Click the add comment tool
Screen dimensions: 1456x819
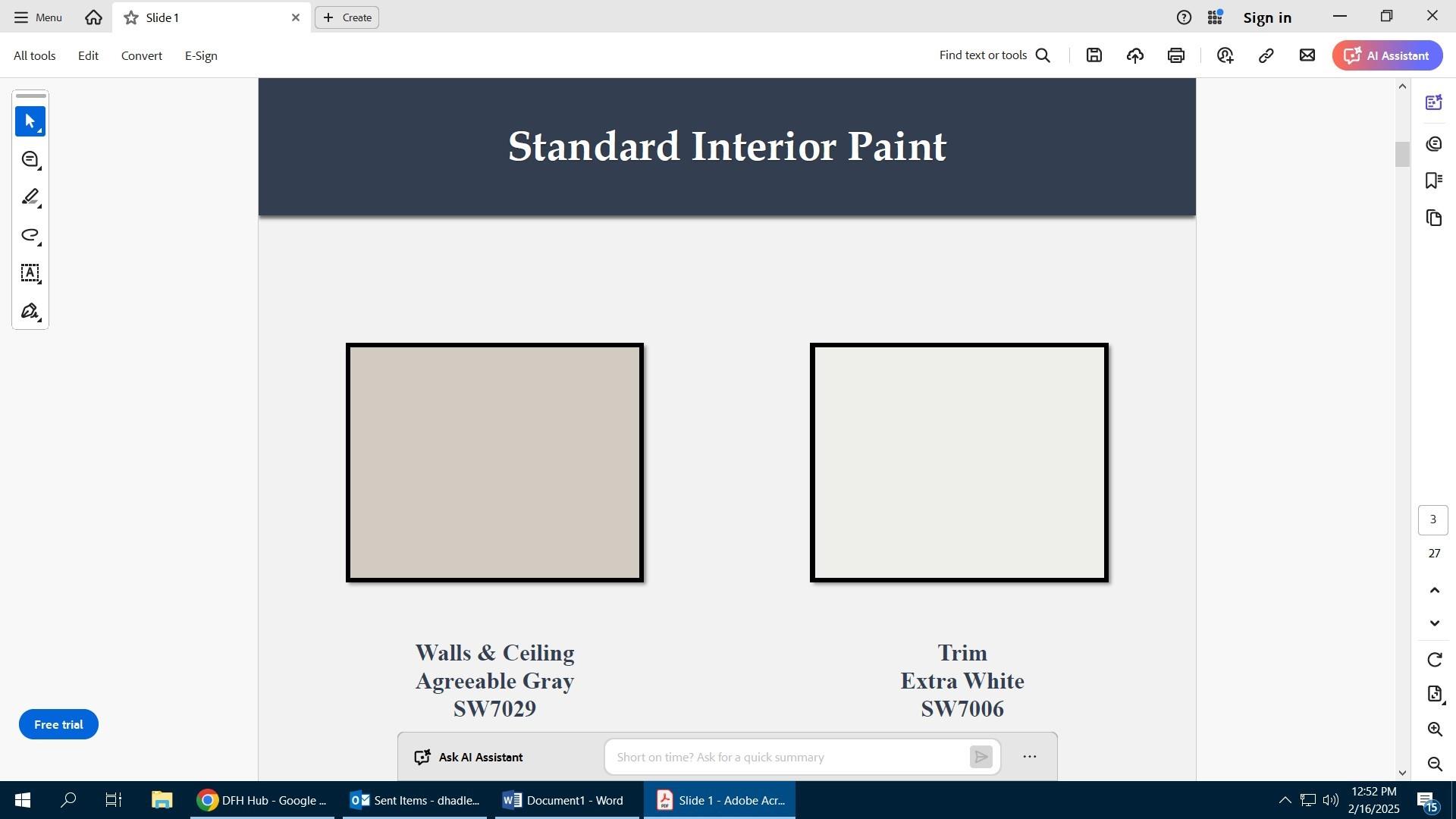point(30,160)
